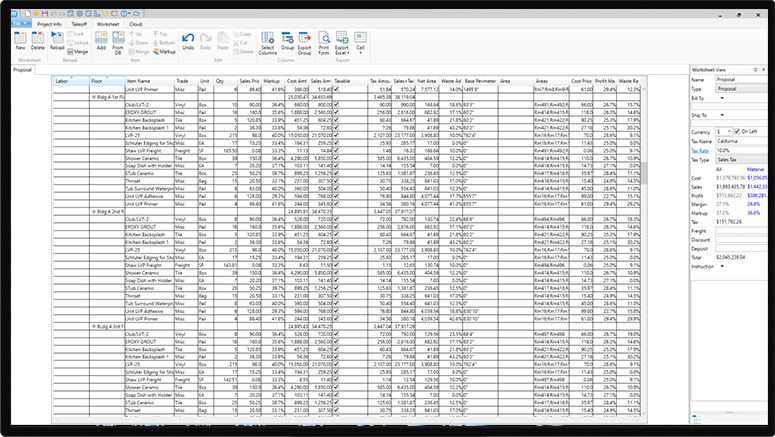Screen dimensions: 775x437
Task: Toggle the On Left currency checkbox
Action: pyautogui.click(x=737, y=131)
